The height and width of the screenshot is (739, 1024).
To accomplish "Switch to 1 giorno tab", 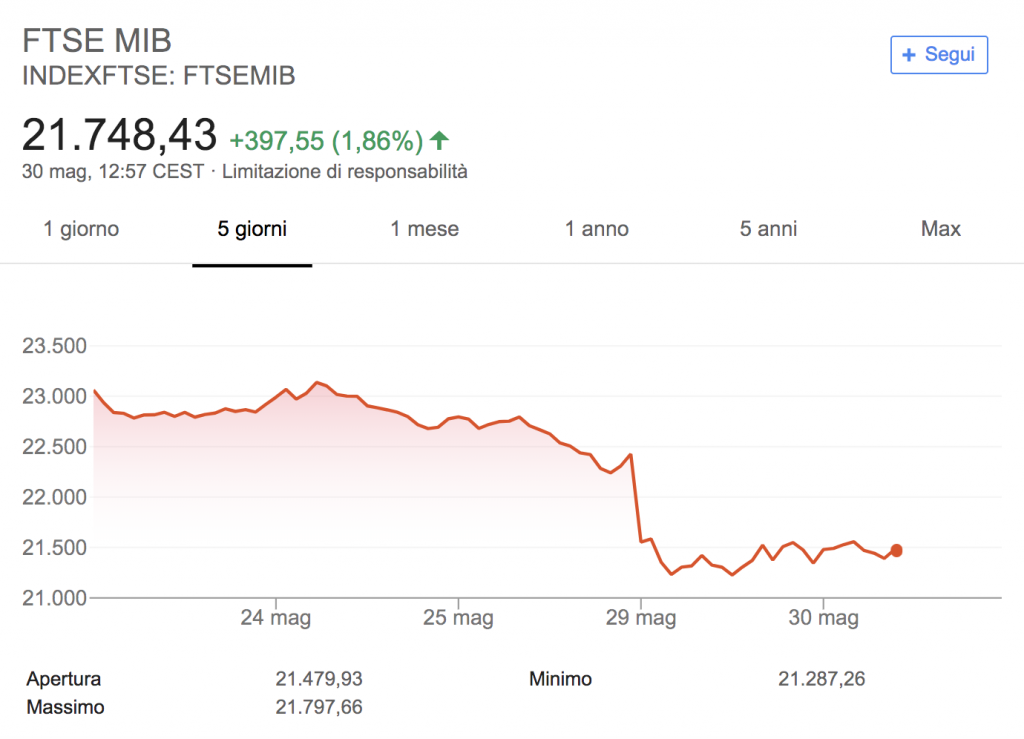I will click(x=81, y=229).
